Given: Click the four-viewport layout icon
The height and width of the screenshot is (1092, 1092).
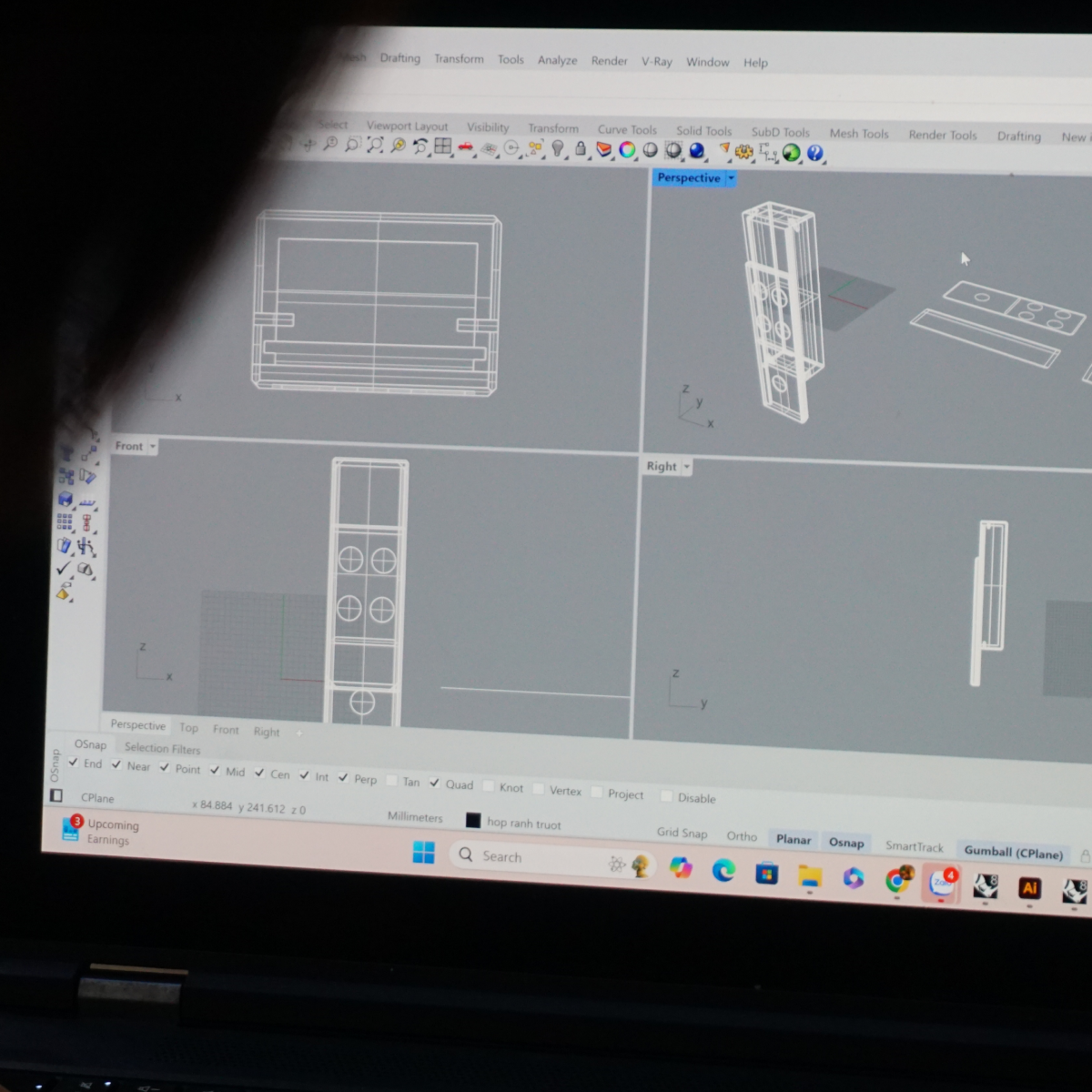Looking at the screenshot, I should tap(443, 147).
